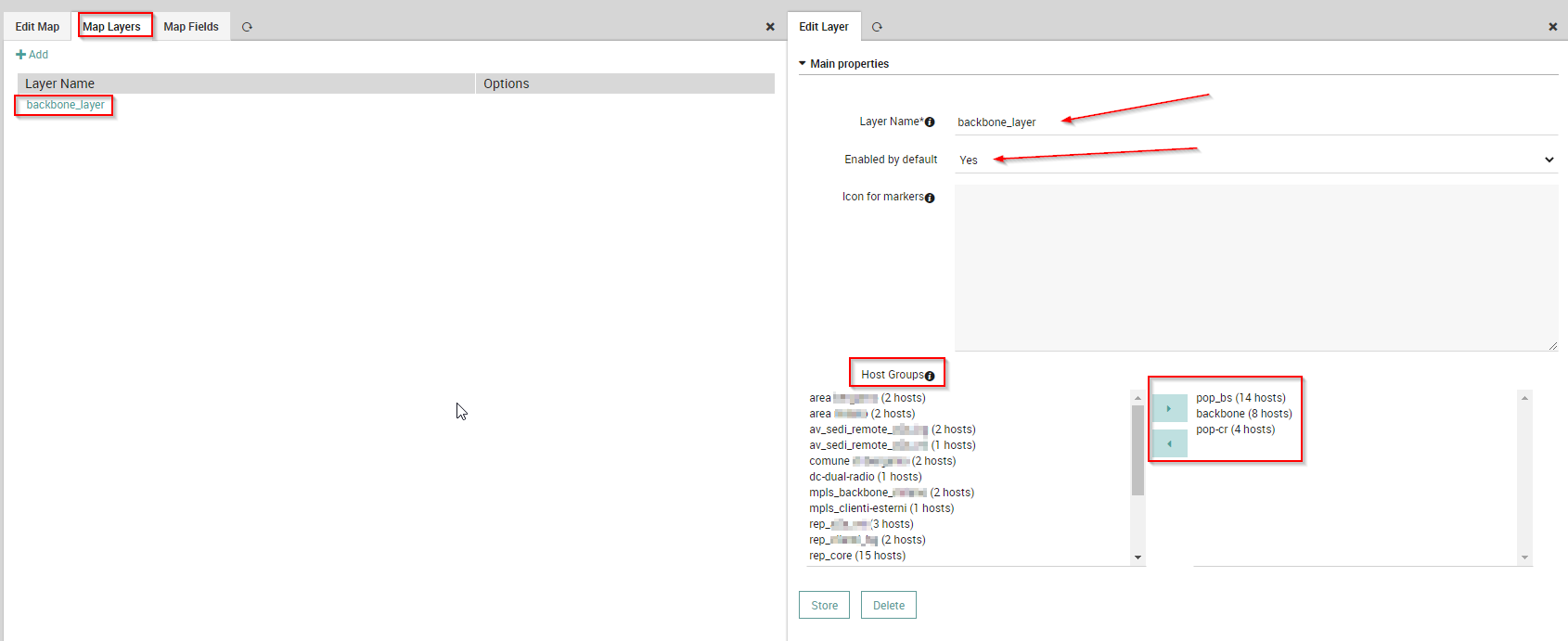The width and height of the screenshot is (1568, 641).
Task: Click the Delete button
Action: point(888,605)
